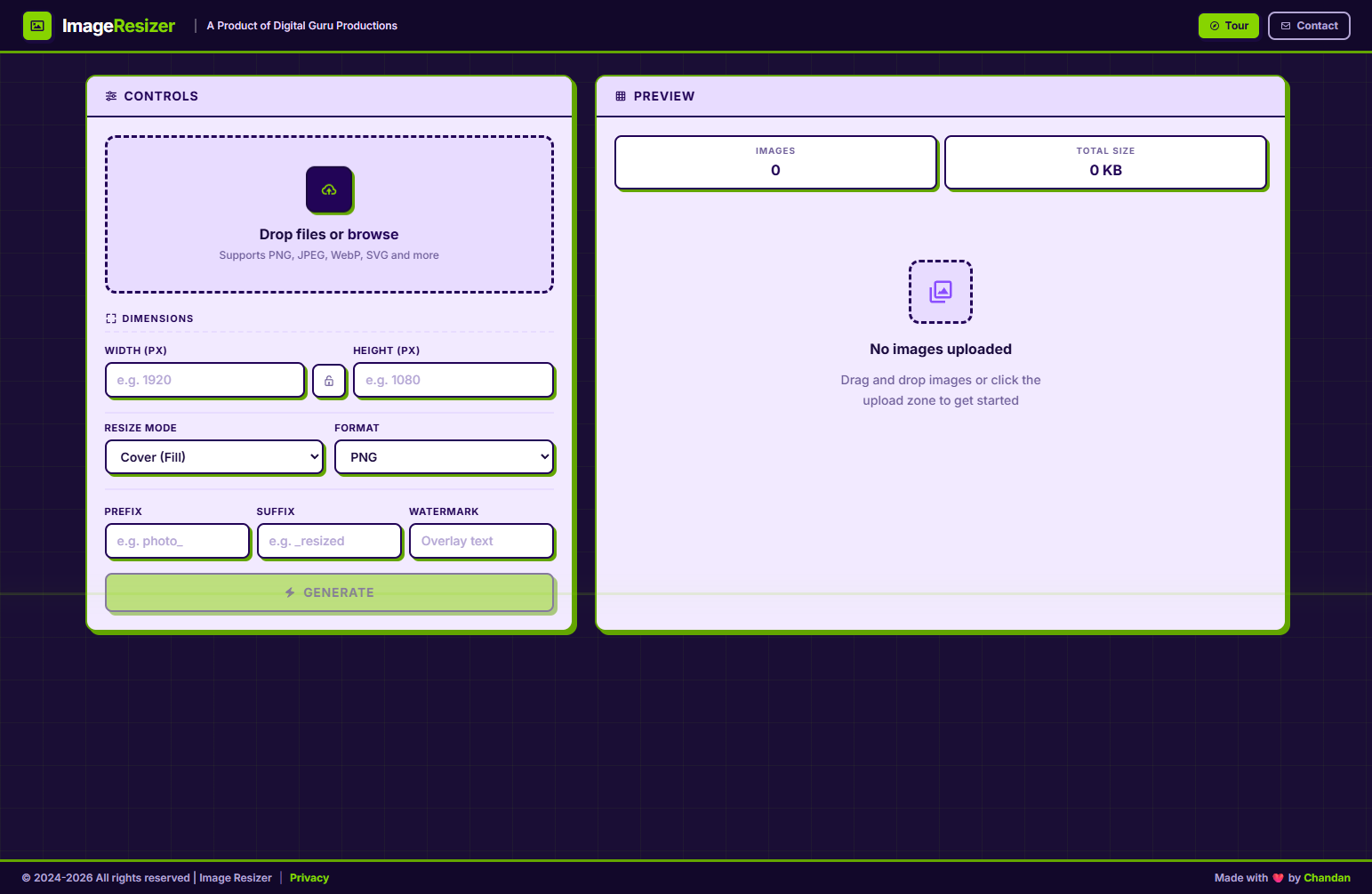Click the ImageResizer brand name
The height and width of the screenshot is (894, 1372).
[x=118, y=26]
